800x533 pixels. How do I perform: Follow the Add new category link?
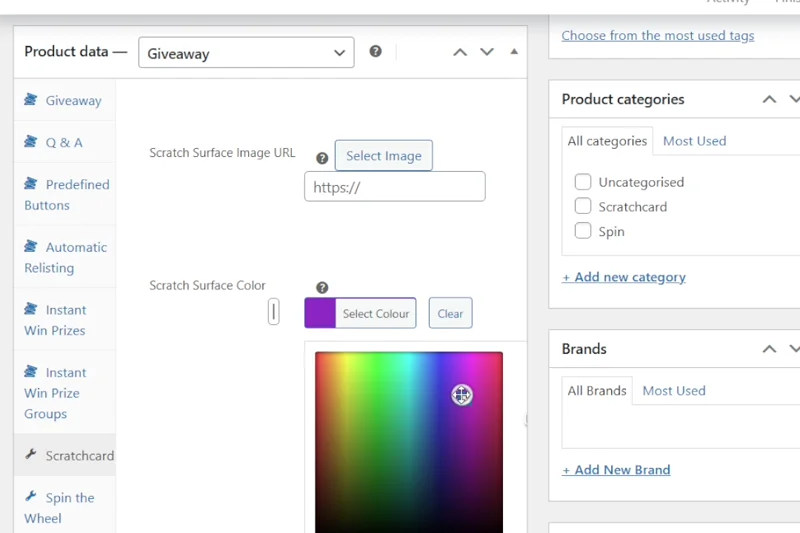[x=624, y=277]
